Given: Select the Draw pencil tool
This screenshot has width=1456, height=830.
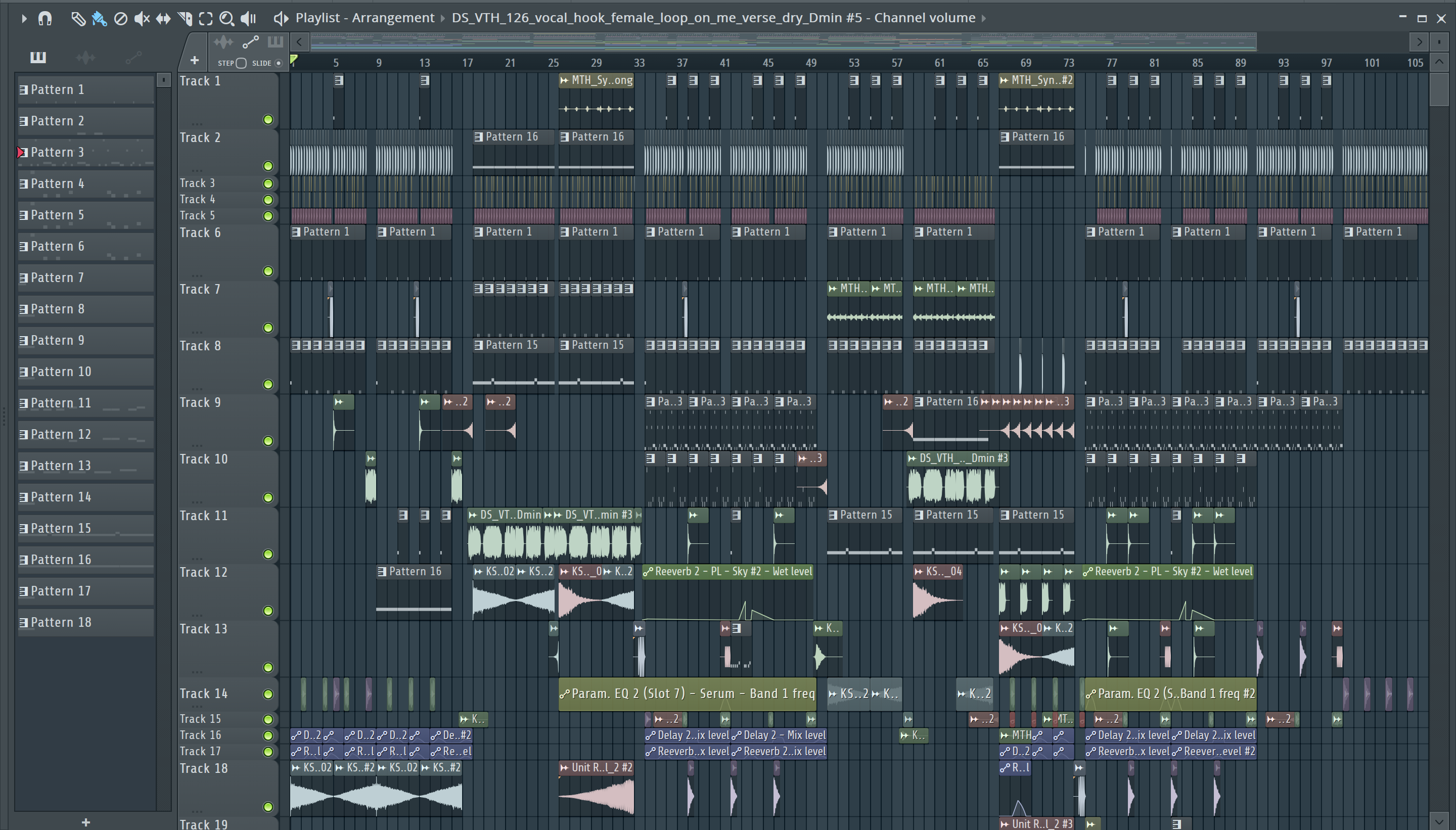Looking at the screenshot, I should 78,18.
